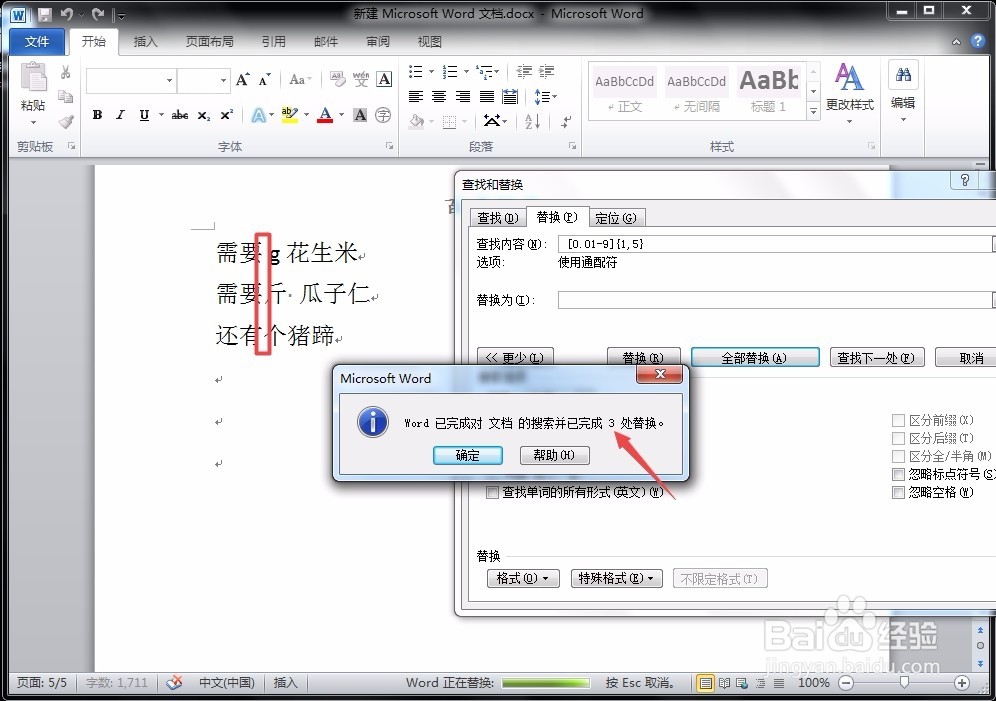The image size is (996, 701).
Task: Click the Grow Font icon
Action: tap(243, 79)
